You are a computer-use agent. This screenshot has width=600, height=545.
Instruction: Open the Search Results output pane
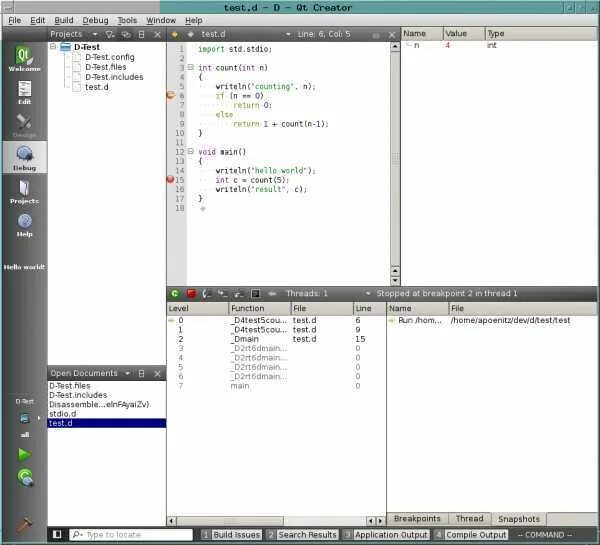pos(302,534)
